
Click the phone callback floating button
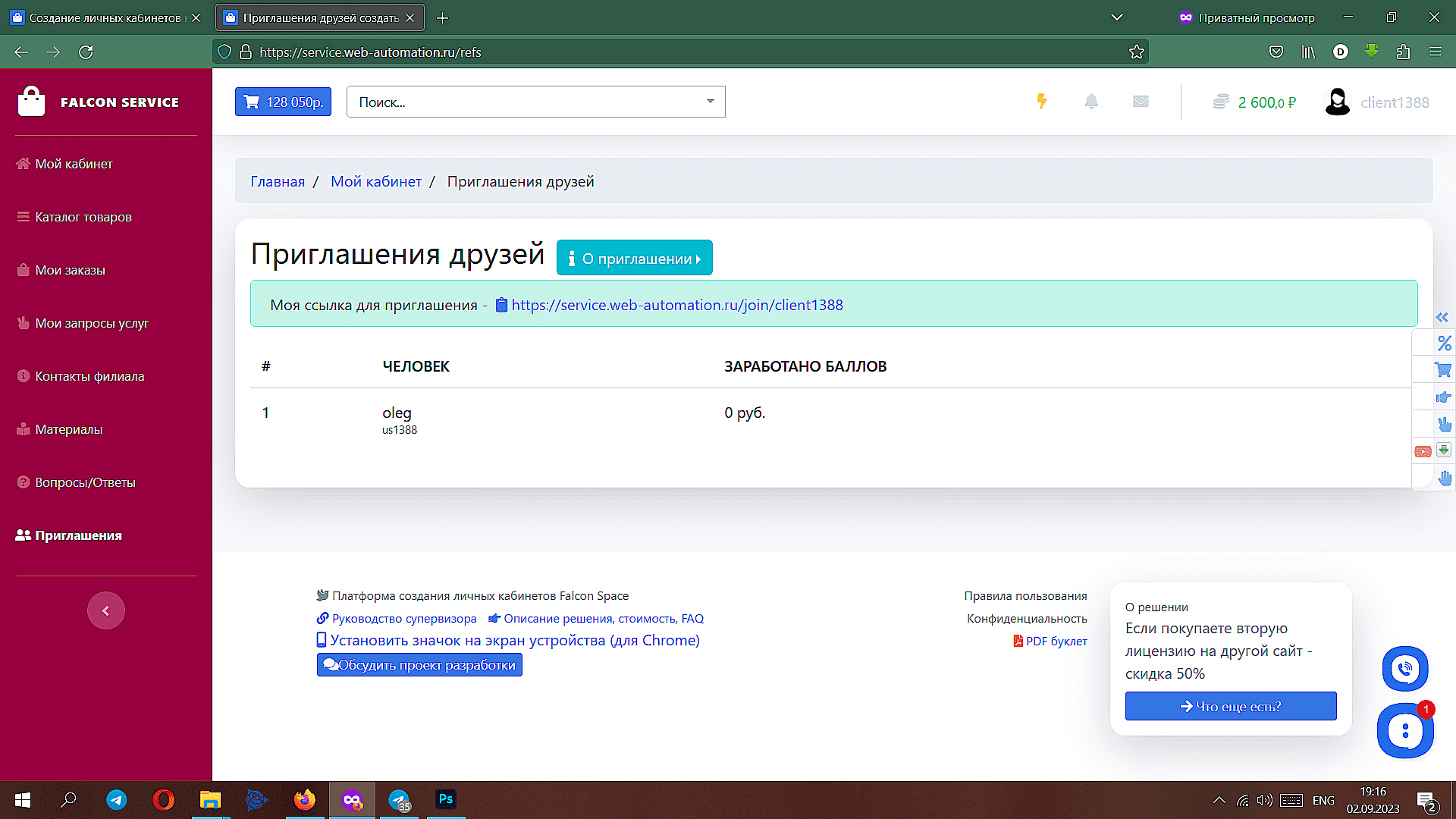1405,669
